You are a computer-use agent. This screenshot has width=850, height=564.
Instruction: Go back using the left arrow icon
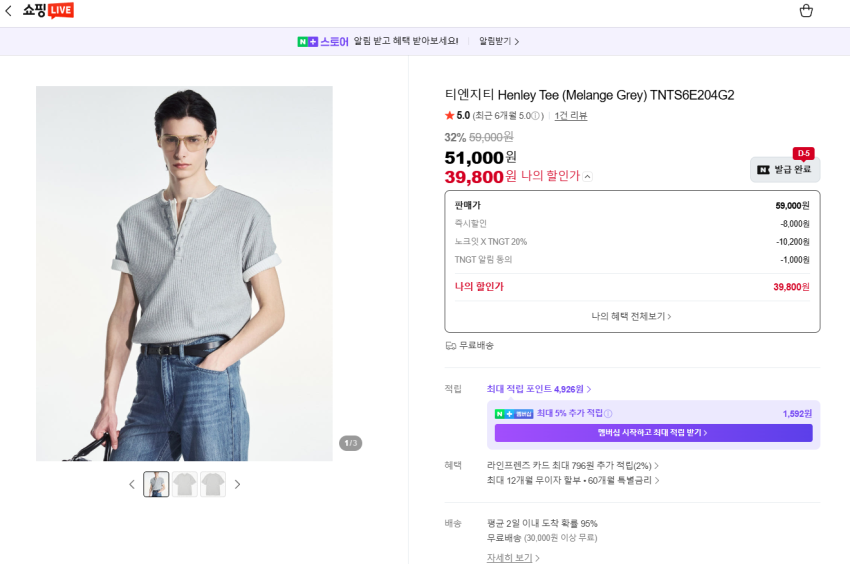tap(8, 10)
